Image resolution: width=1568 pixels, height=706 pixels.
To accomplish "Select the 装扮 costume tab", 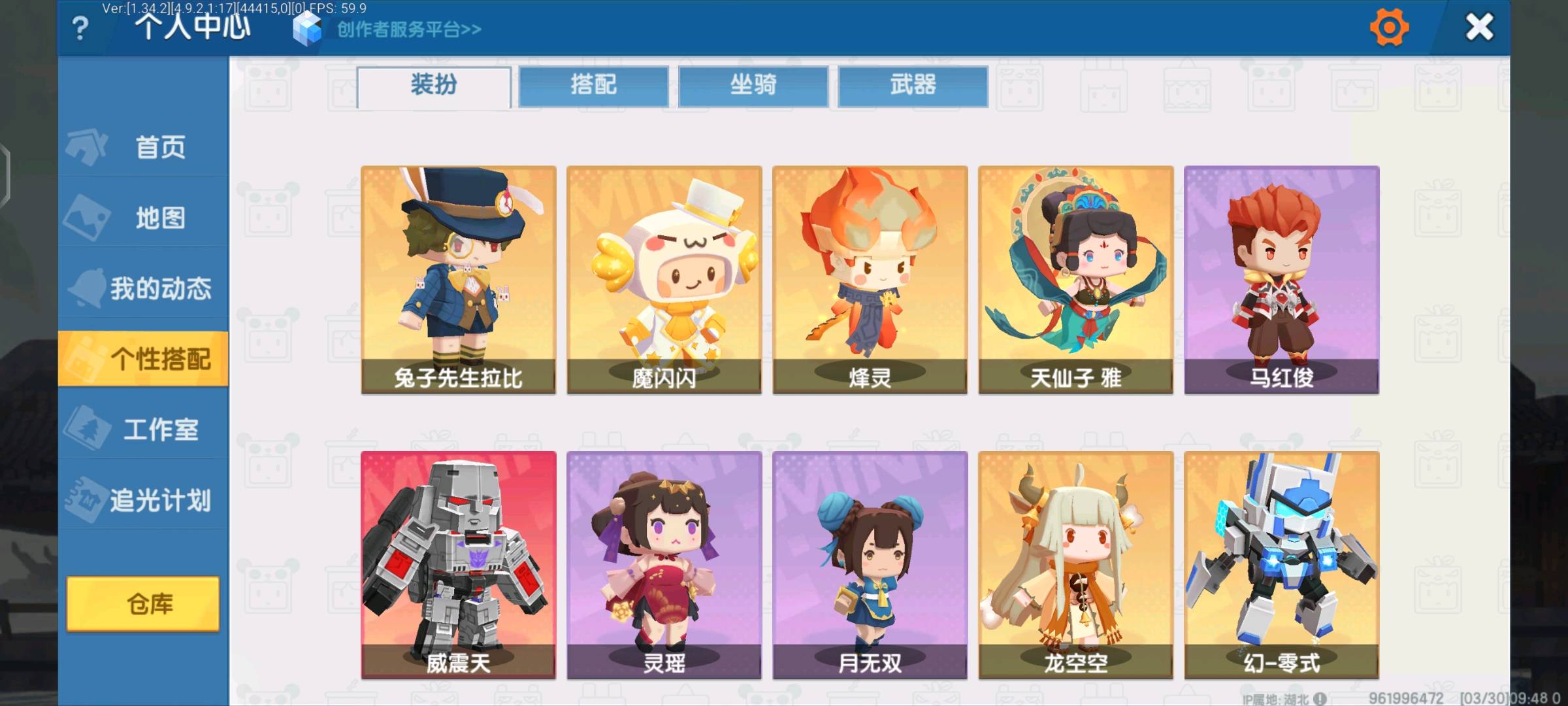I will pyautogui.click(x=434, y=86).
